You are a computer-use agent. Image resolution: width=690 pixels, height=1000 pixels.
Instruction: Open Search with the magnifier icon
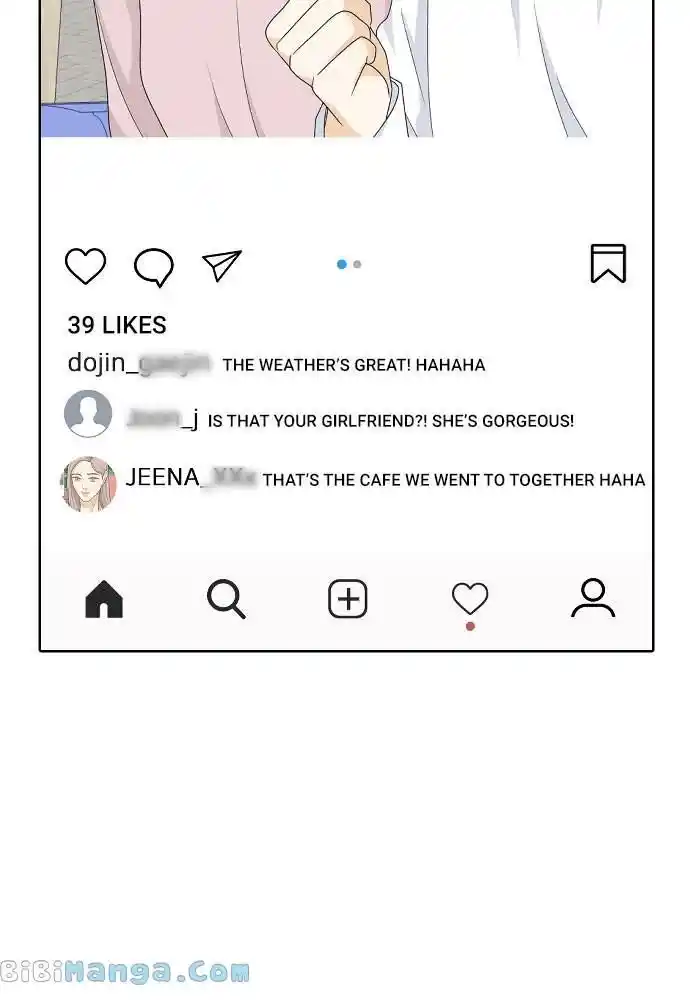coord(226,599)
